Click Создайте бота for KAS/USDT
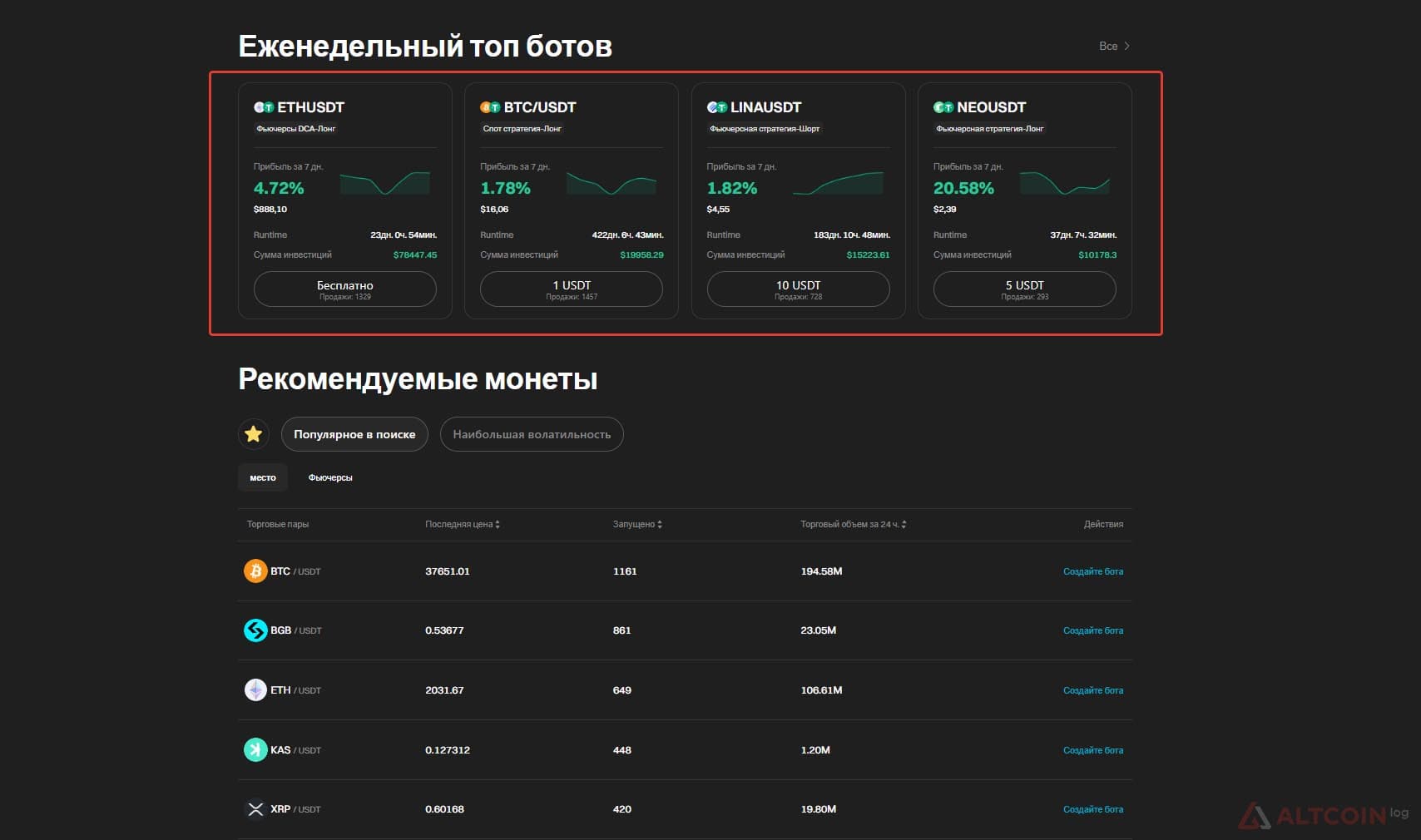 pos(1093,750)
